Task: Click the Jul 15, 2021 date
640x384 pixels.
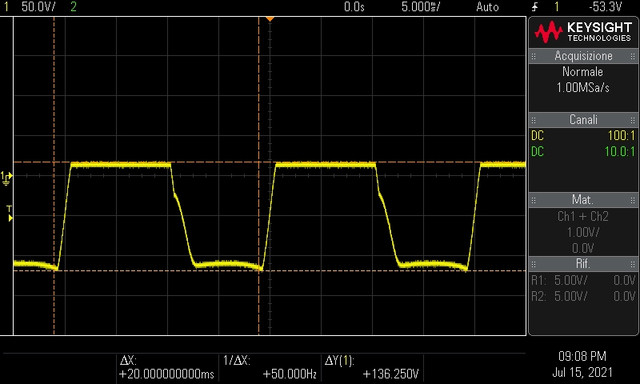Action: click(582, 372)
